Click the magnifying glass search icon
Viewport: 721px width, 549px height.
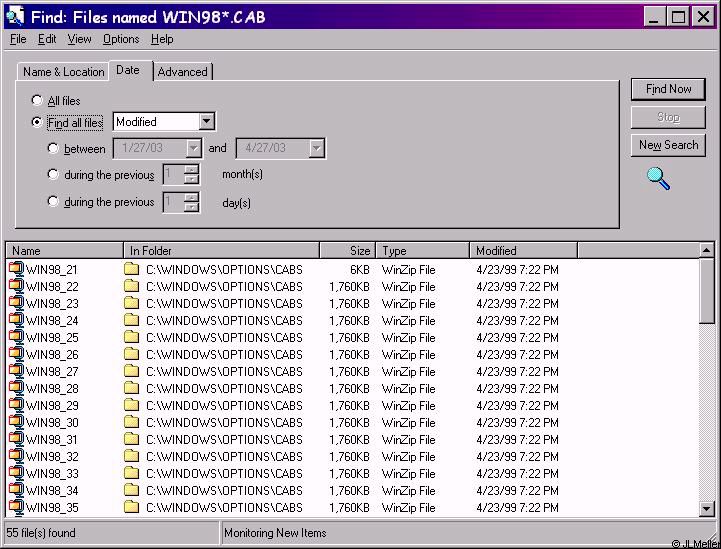658,178
